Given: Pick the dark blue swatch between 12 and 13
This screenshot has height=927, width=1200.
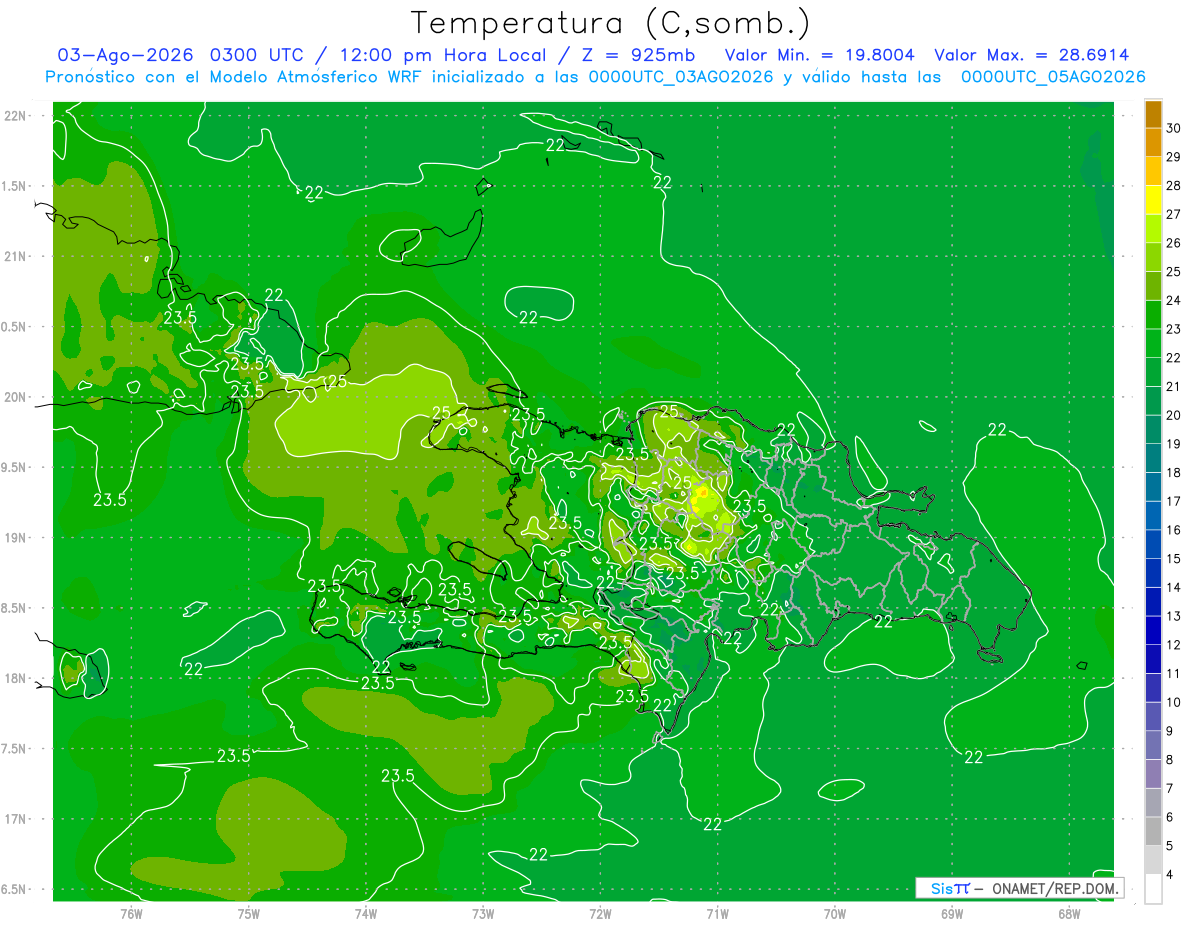Looking at the screenshot, I should coord(1153,630).
